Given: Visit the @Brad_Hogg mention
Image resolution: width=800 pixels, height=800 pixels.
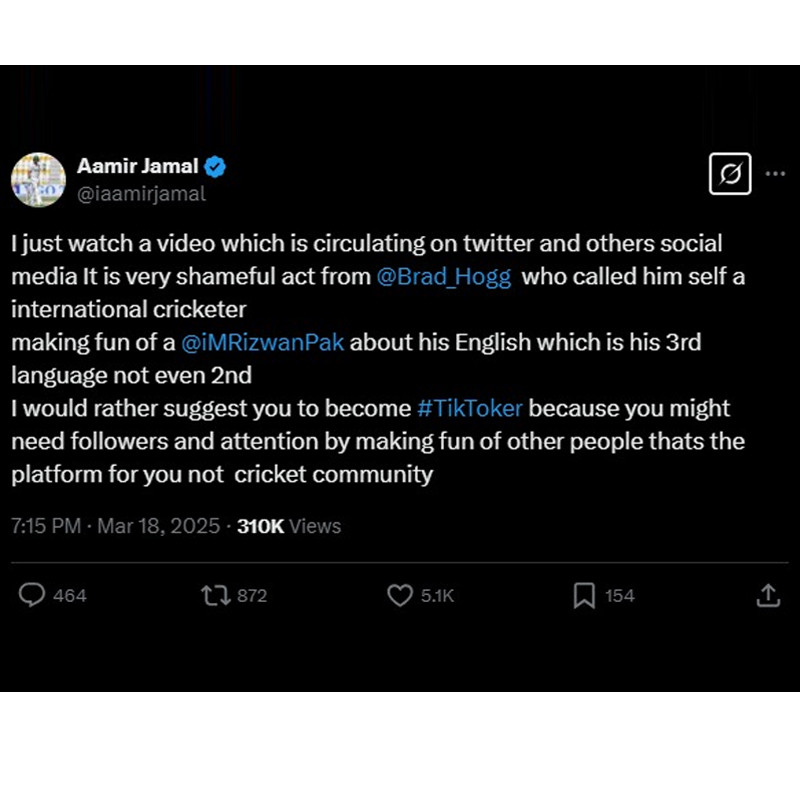Looking at the screenshot, I should pyautogui.click(x=444, y=277).
